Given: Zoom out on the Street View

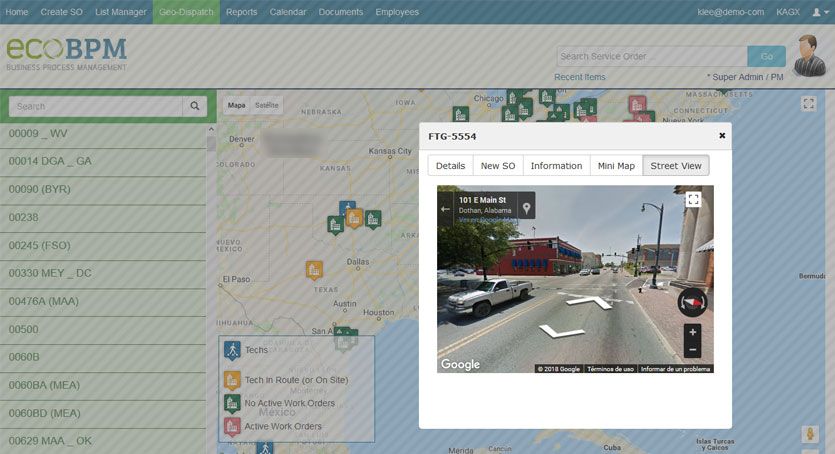Looking at the screenshot, I should (x=692, y=350).
